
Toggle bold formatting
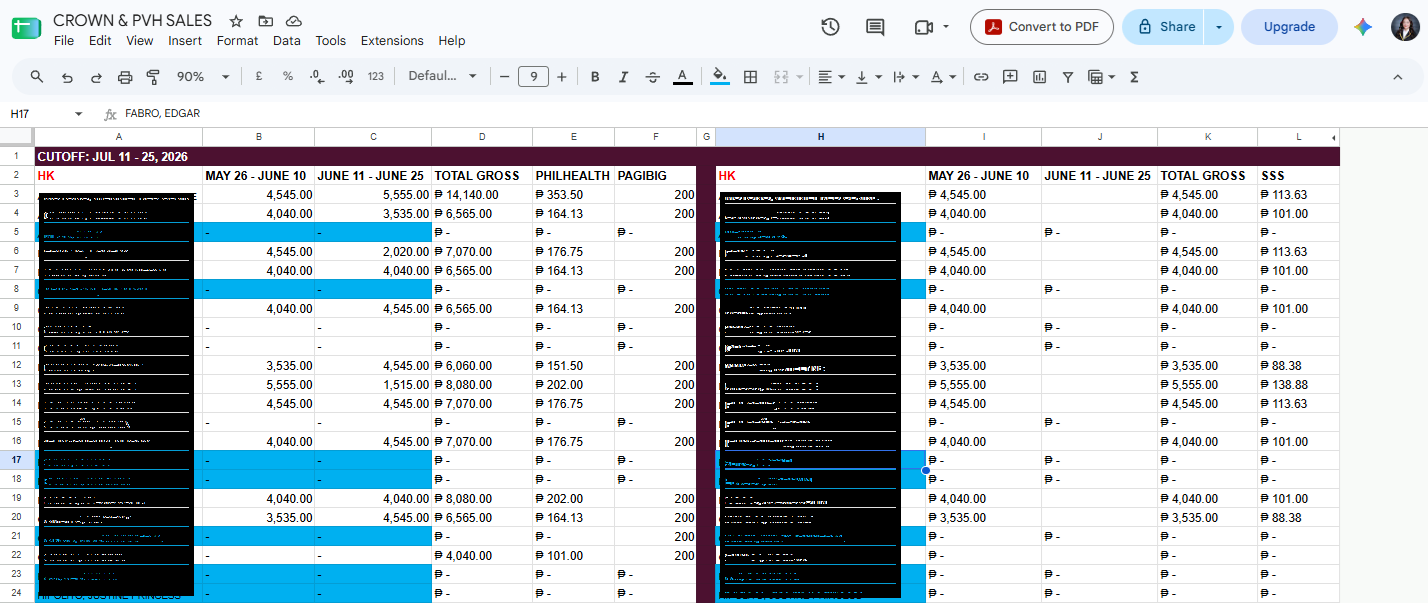pyautogui.click(x=595, y=77)
